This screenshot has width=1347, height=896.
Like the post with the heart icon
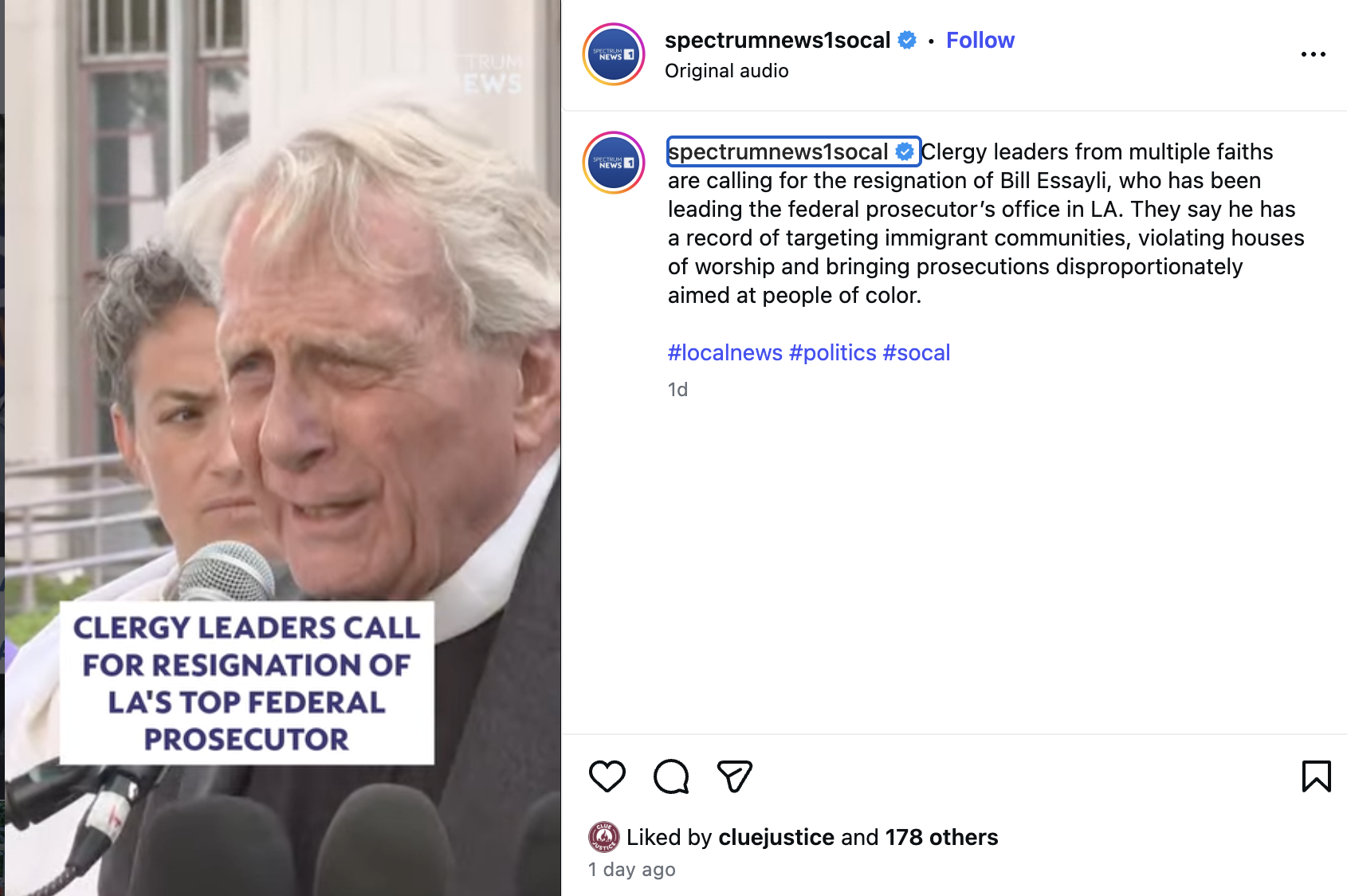(x=607, y=776)
